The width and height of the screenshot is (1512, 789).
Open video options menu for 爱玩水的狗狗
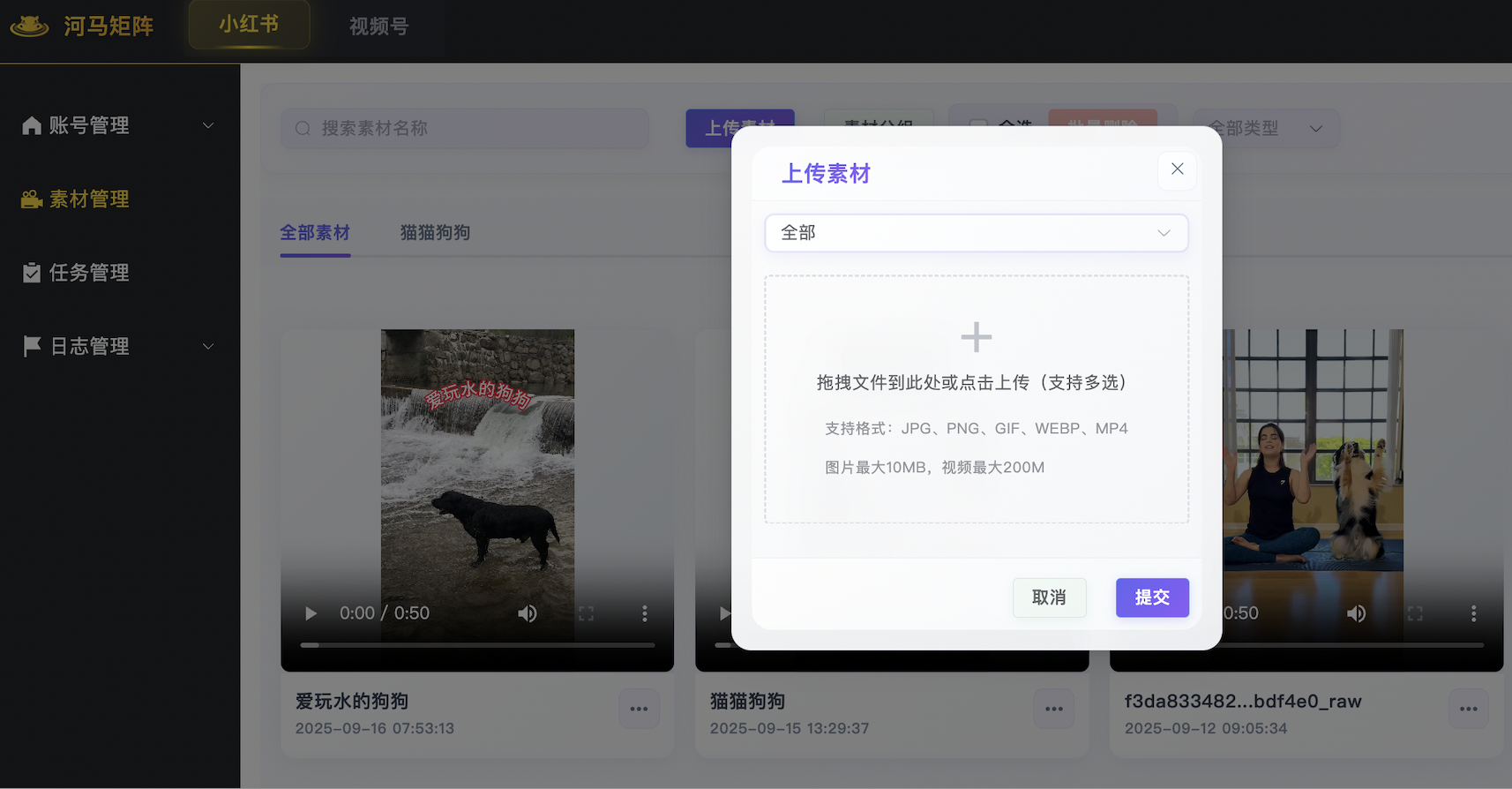(x=645, y=613)
